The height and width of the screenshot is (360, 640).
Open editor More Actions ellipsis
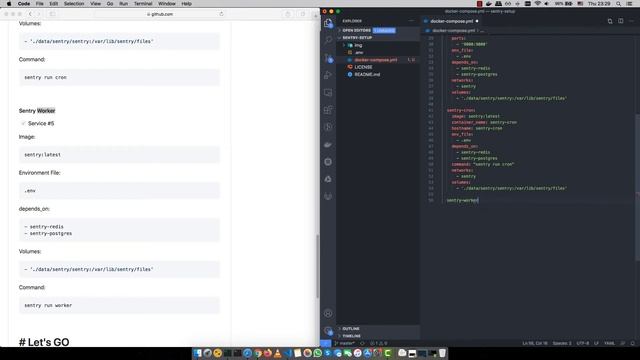[631, 21]
